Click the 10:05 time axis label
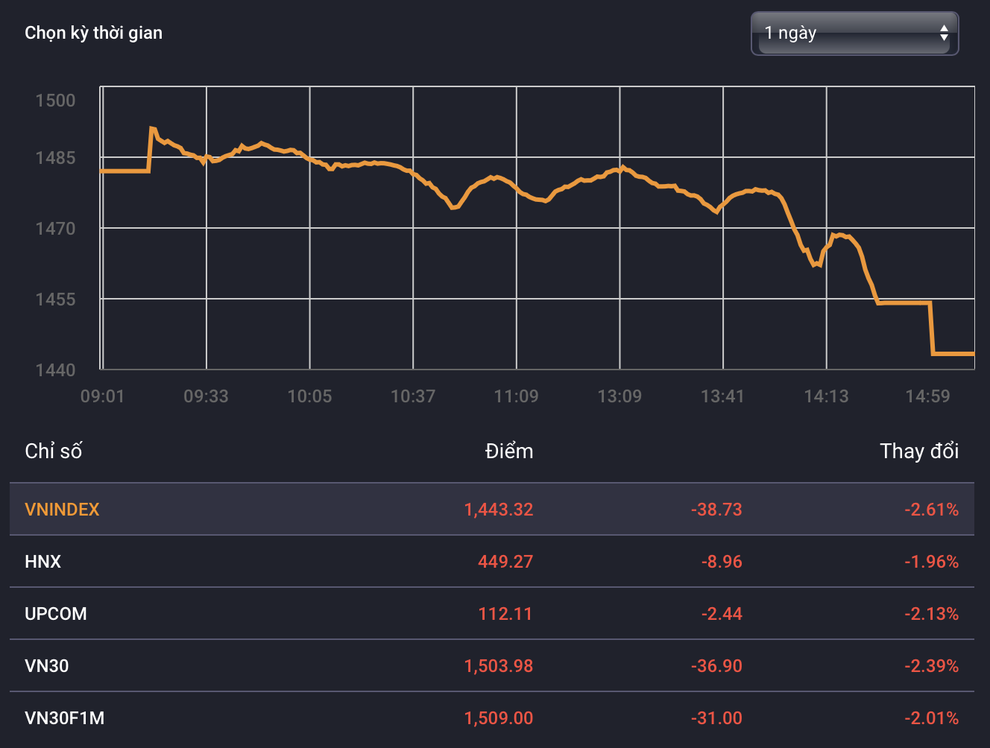This screenshot has width=990, height=748. tap(309, 396)
